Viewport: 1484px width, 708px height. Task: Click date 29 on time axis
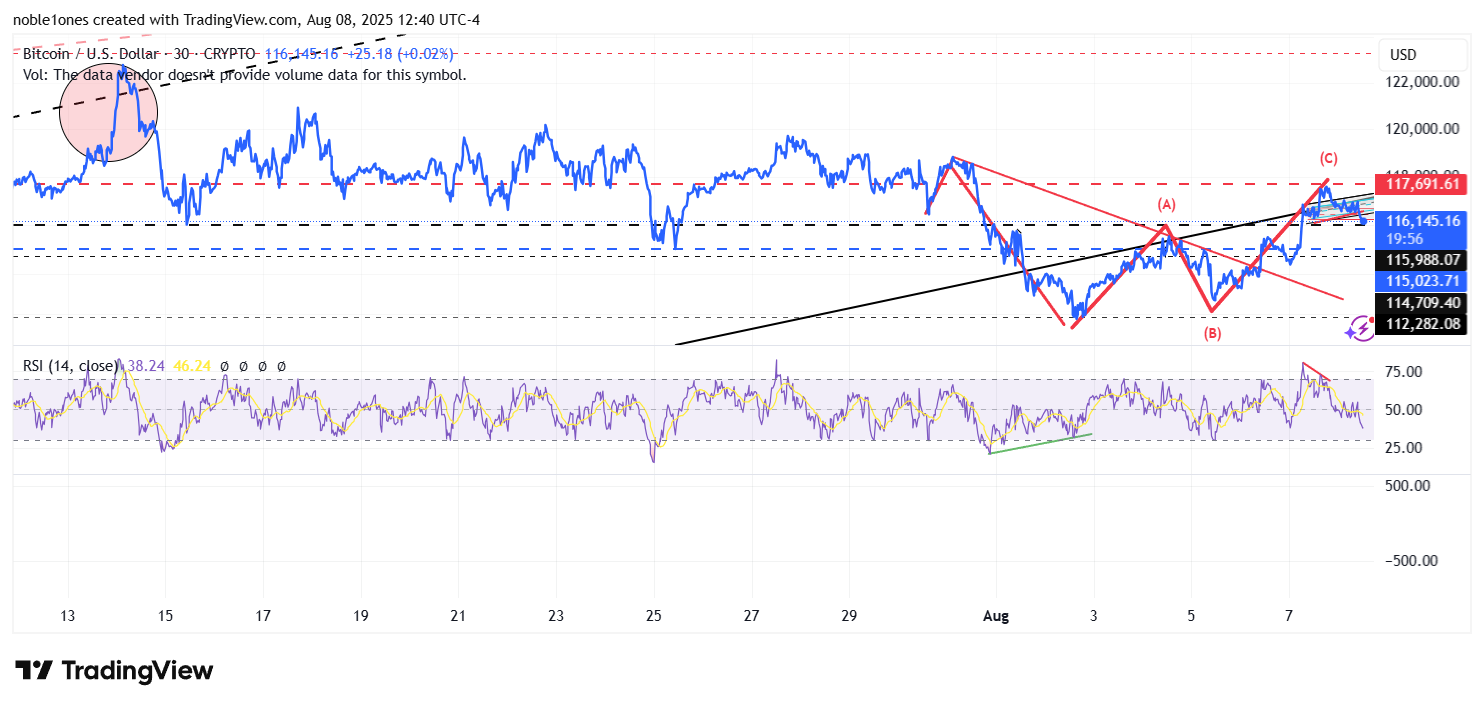(849, 615)
